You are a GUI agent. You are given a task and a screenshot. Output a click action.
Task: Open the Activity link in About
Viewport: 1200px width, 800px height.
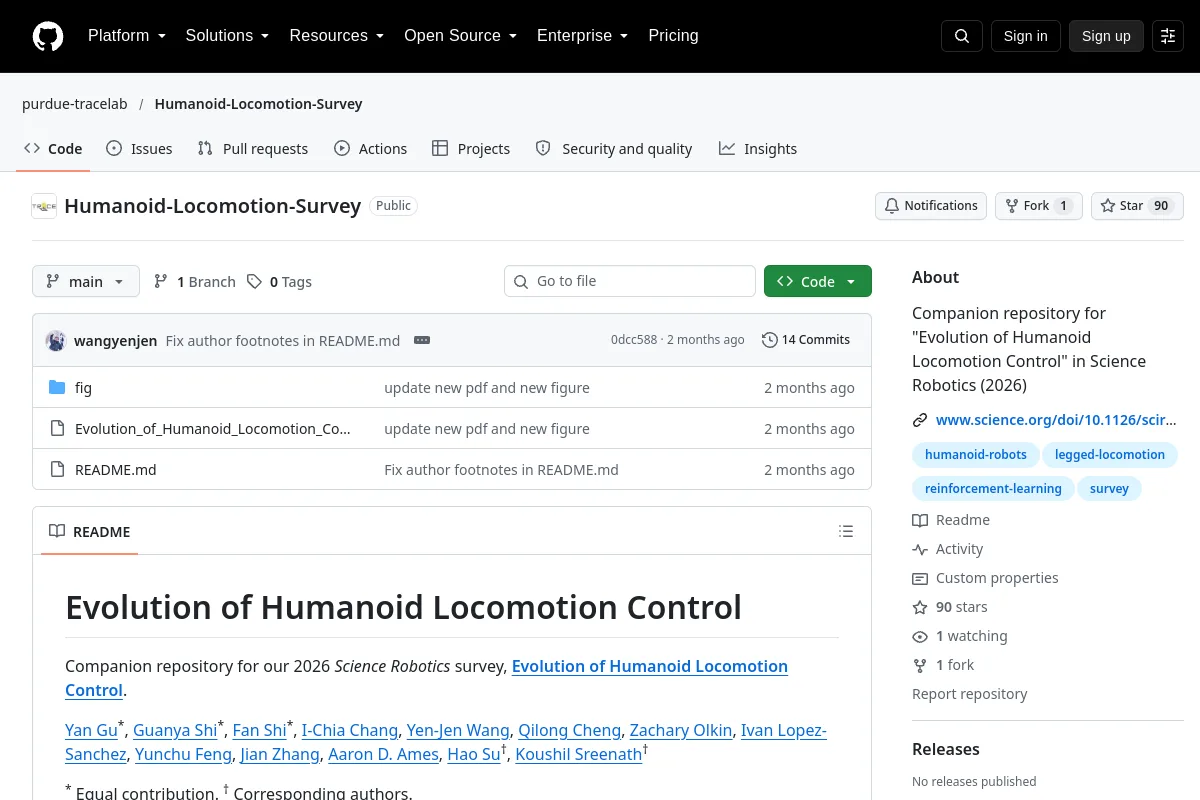pyautogui.click(x=948, y=549)
